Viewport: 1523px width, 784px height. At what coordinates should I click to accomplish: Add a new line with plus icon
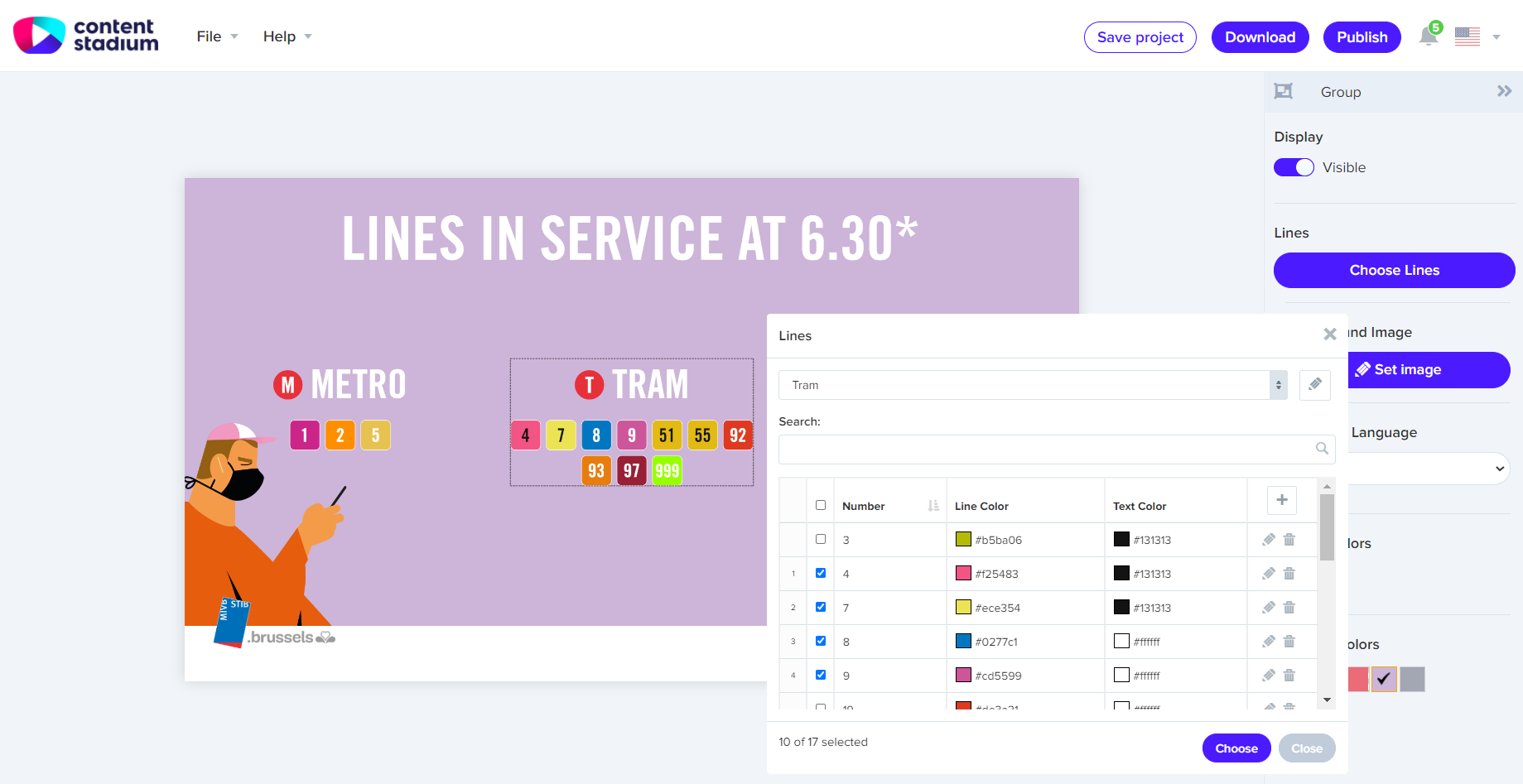pyautogui.click(x=1282, y=500)
